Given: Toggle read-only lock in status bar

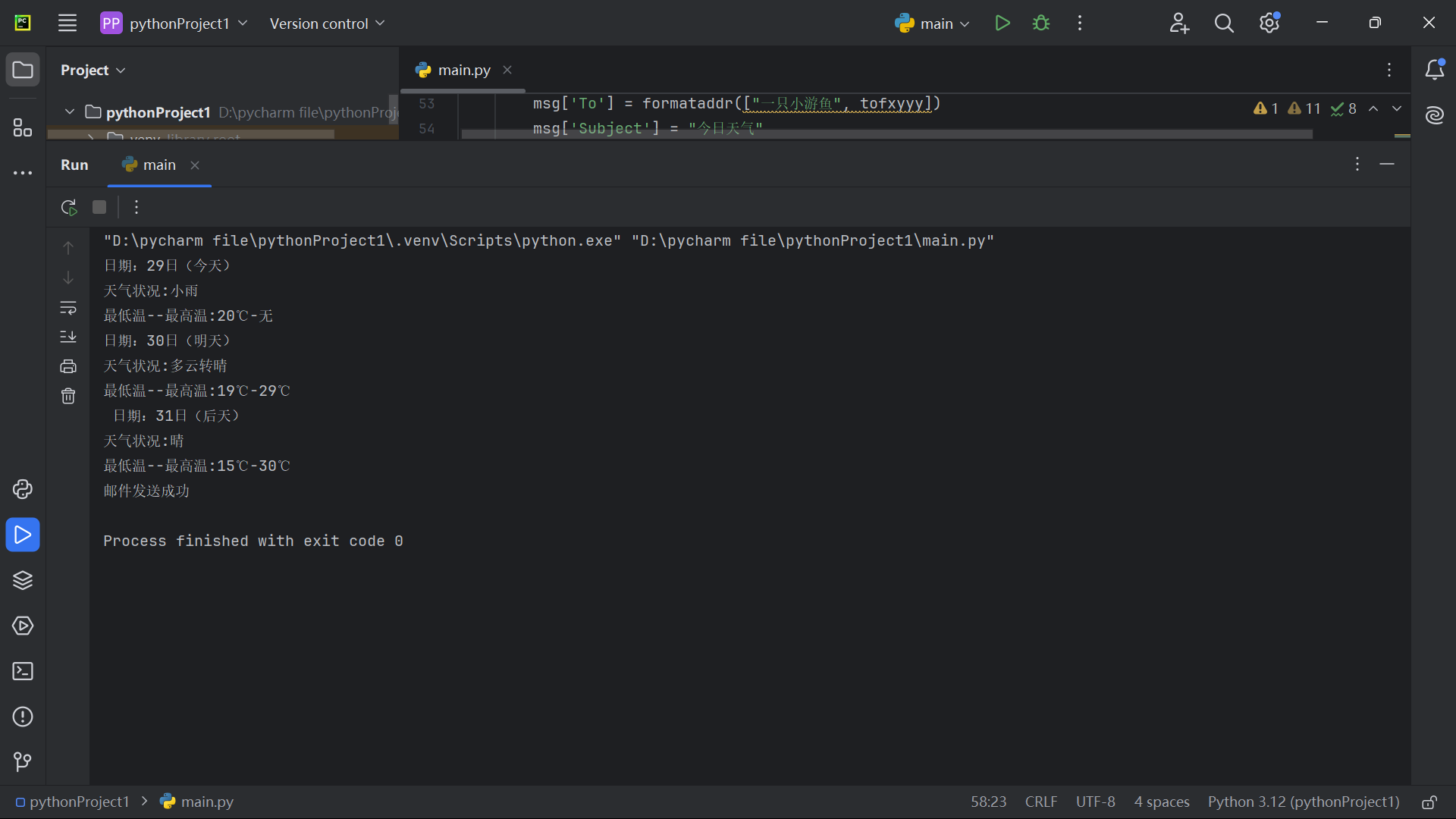Looking at the screenshot, I should 1429,802.
